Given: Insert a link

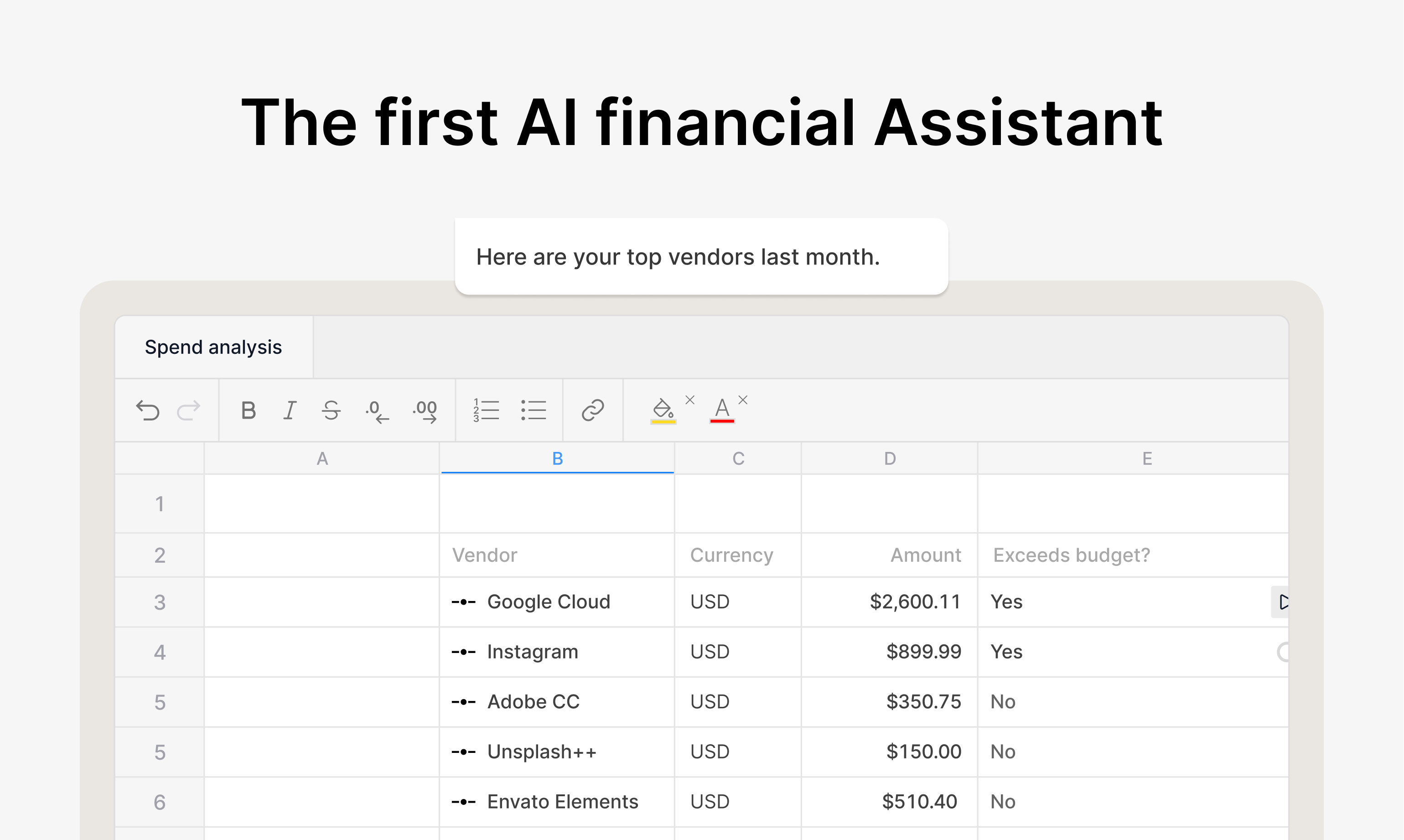Looking at the screenshot, I should 593,410.
